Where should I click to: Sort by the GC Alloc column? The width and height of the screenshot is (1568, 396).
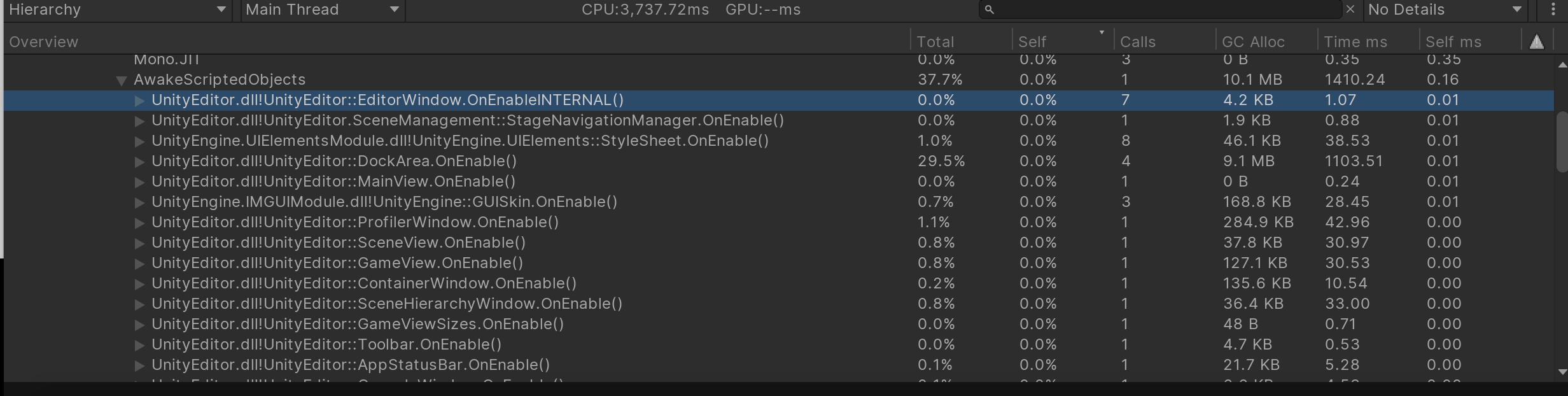pyautogui.click(x=1252, y=42)
